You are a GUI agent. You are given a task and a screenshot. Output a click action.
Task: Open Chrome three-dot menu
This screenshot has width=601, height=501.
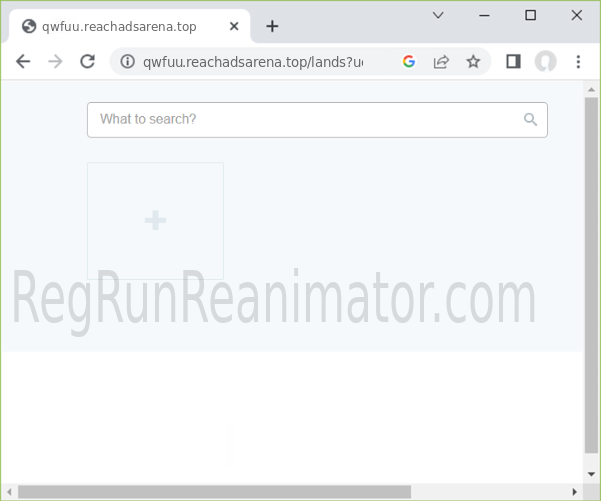pos(578,62)
